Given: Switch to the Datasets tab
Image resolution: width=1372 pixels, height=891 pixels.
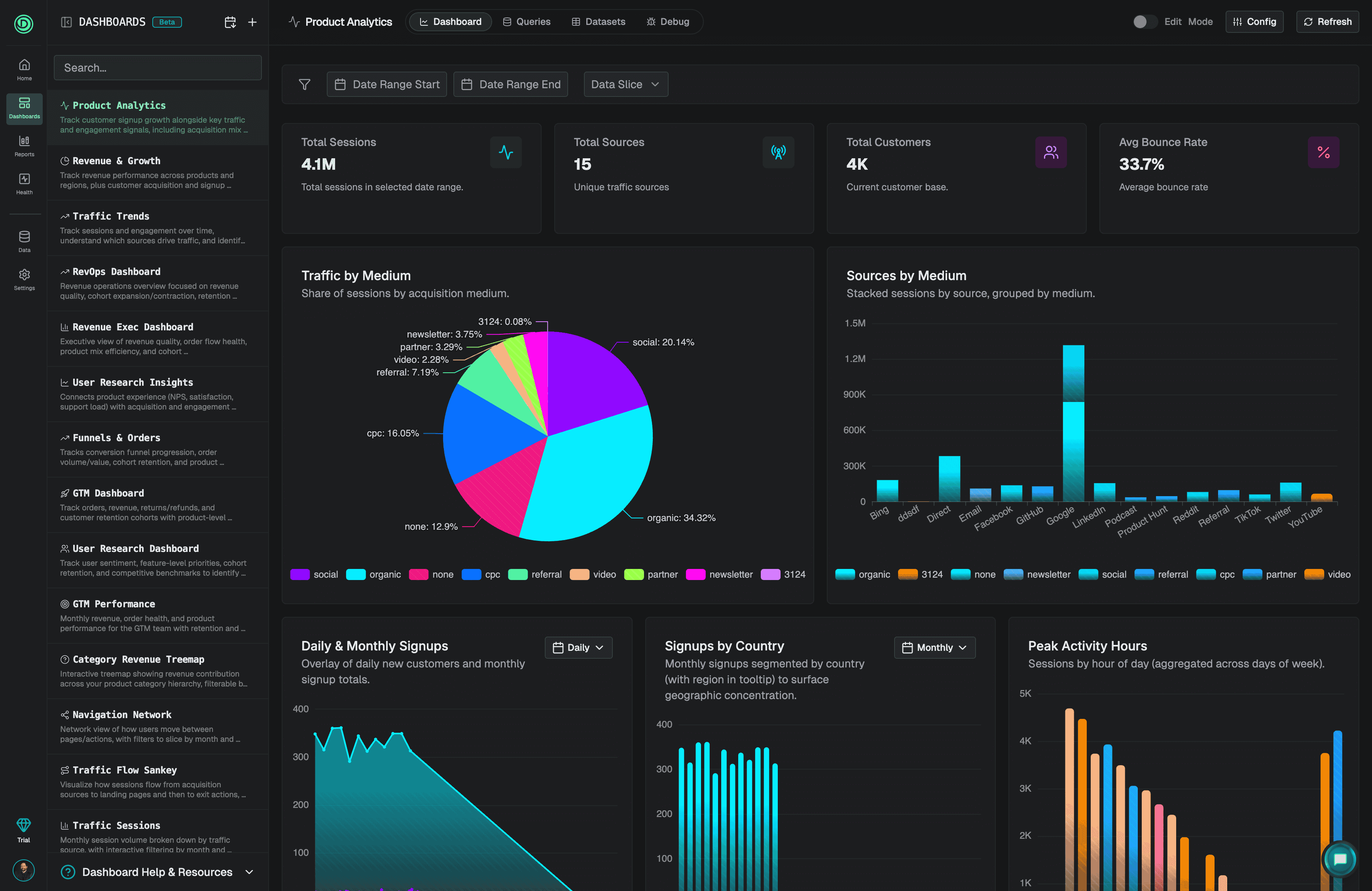Looking at the screenshot, I should point(599,22).
